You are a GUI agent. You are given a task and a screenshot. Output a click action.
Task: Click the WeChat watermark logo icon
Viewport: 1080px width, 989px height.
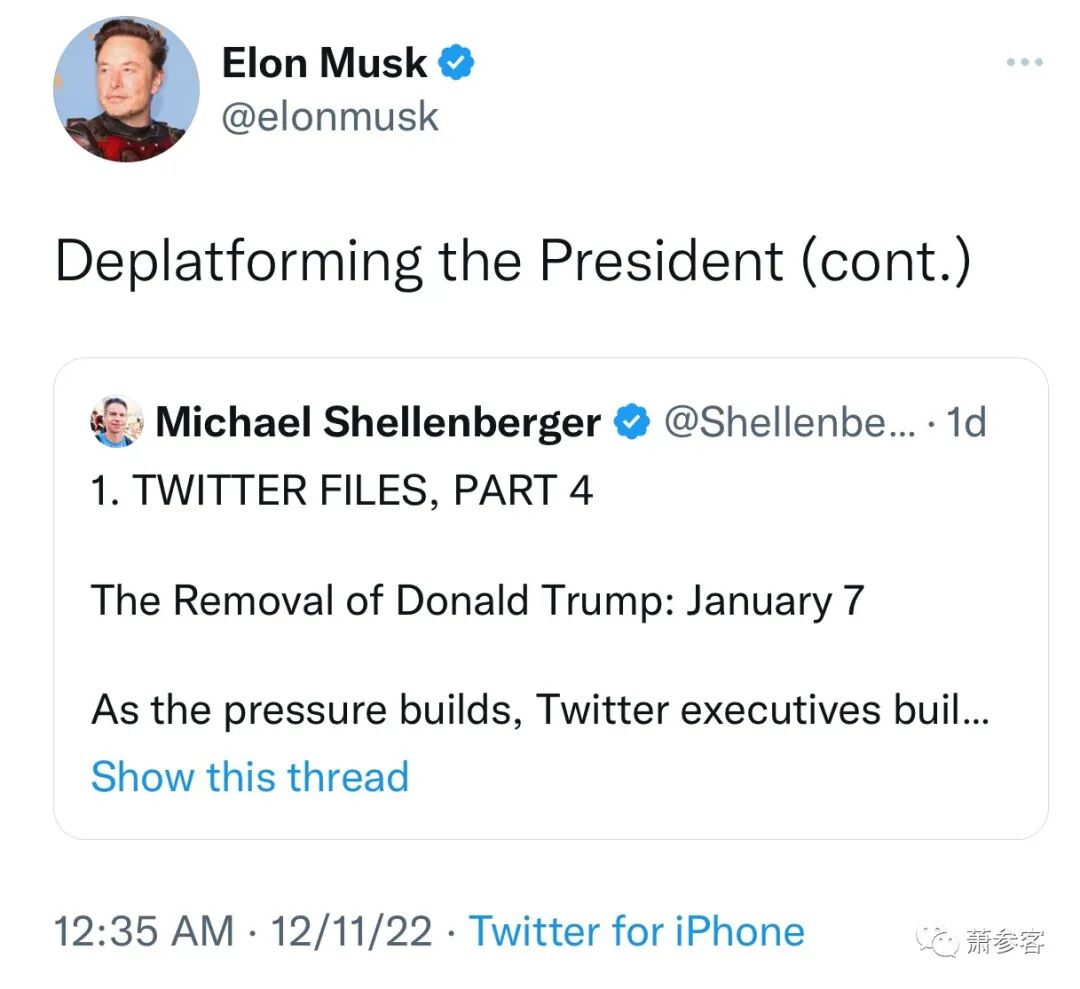939,941
